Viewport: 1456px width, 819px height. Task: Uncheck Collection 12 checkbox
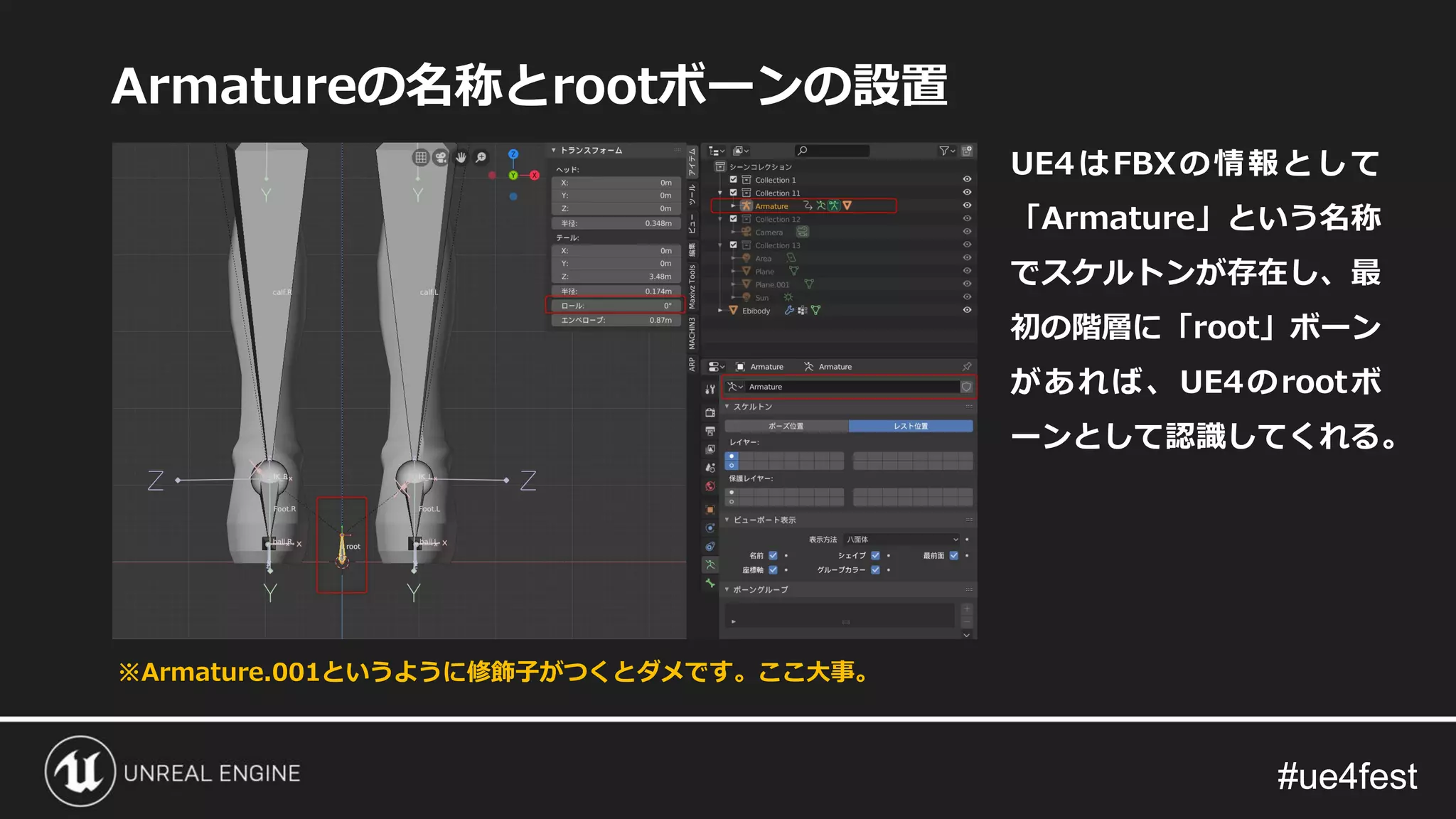[x=734, y=219]
